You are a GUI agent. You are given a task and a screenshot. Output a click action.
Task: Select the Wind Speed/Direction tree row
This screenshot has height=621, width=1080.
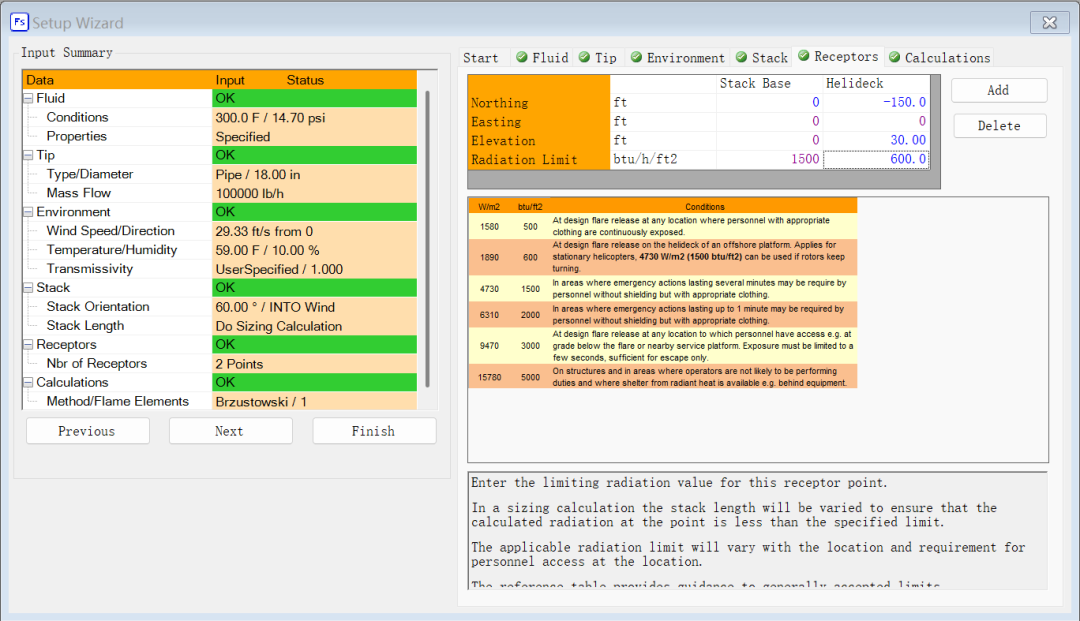pos(220,231)
